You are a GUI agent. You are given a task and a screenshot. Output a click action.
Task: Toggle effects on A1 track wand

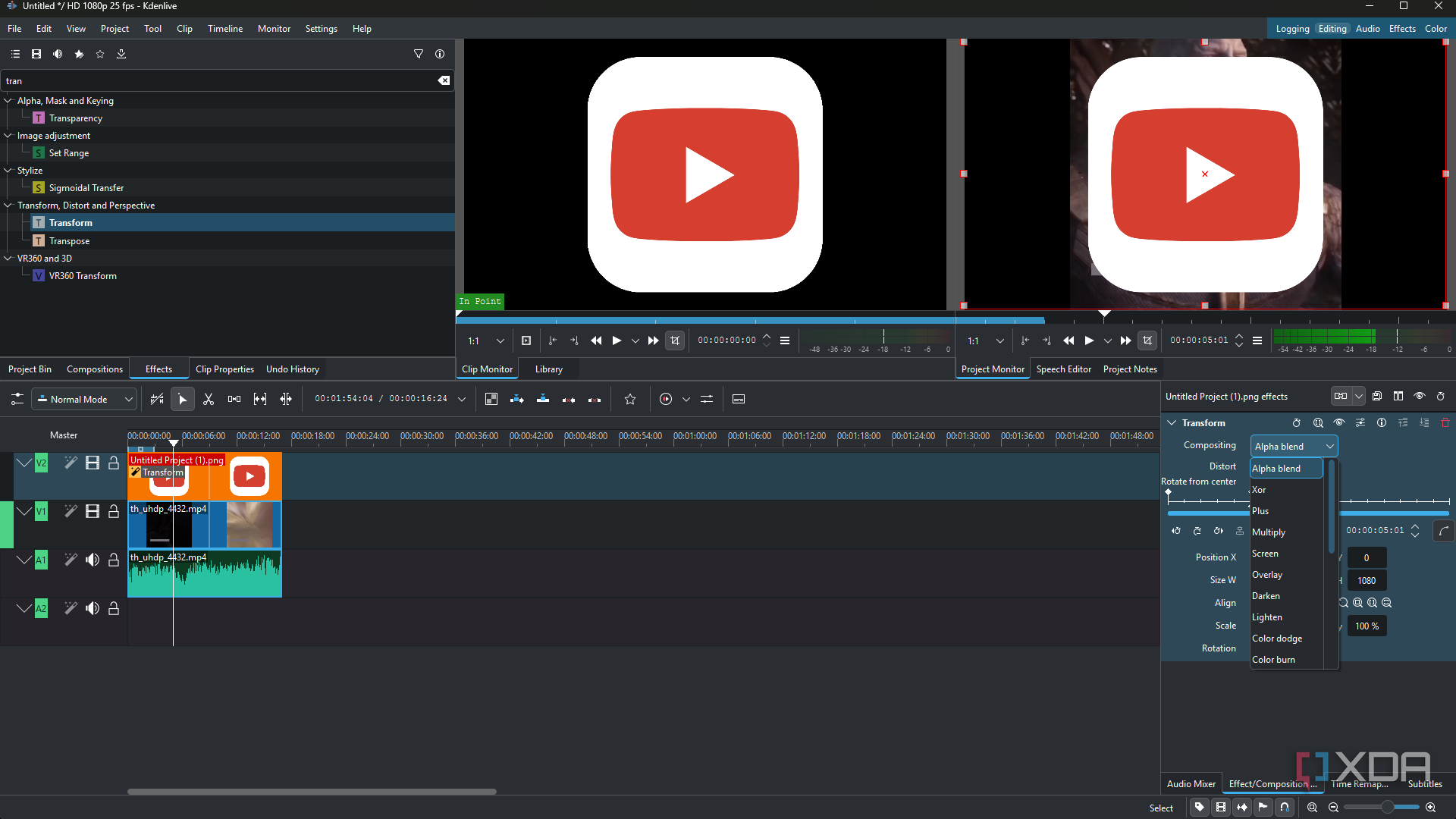(x=71, y=560)
